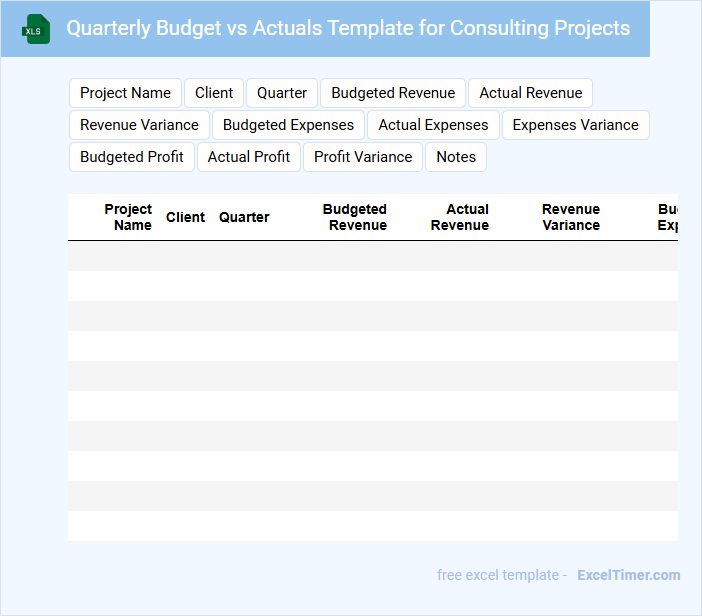Click the Actual Profit tag
702x616 pixels.
click(249, 157)
